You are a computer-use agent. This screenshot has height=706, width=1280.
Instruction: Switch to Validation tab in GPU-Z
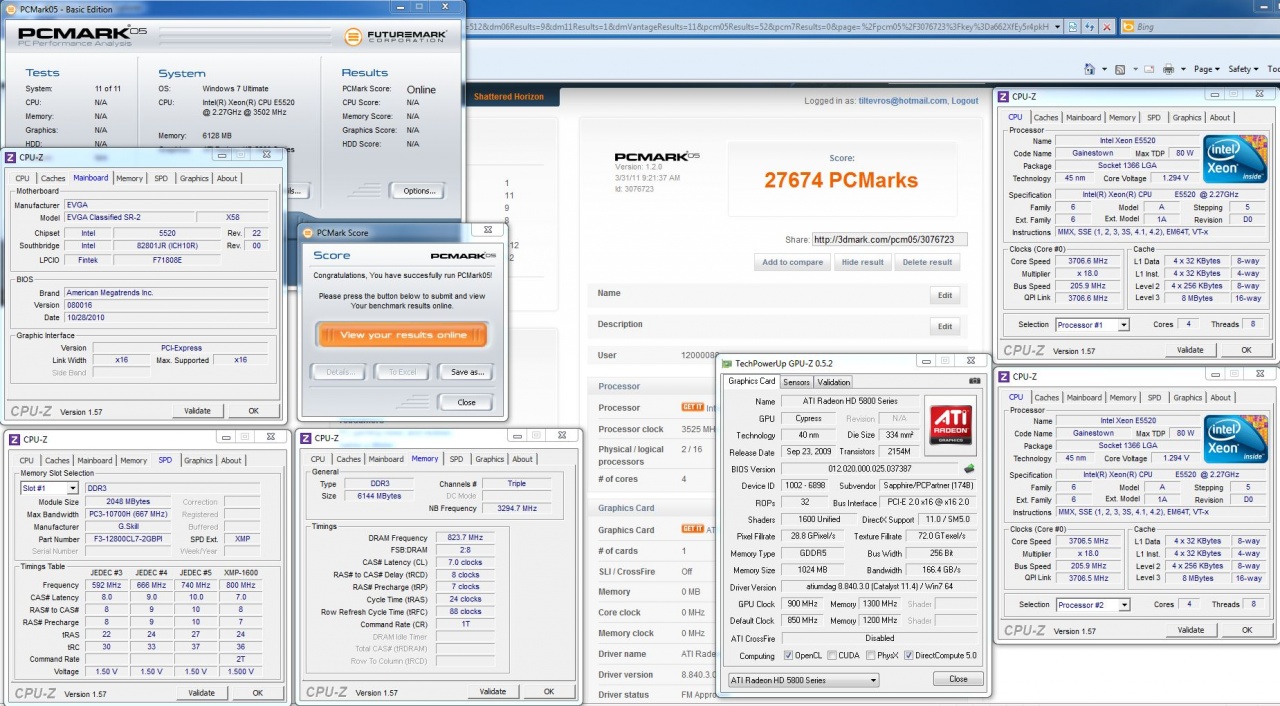(833, 382)
